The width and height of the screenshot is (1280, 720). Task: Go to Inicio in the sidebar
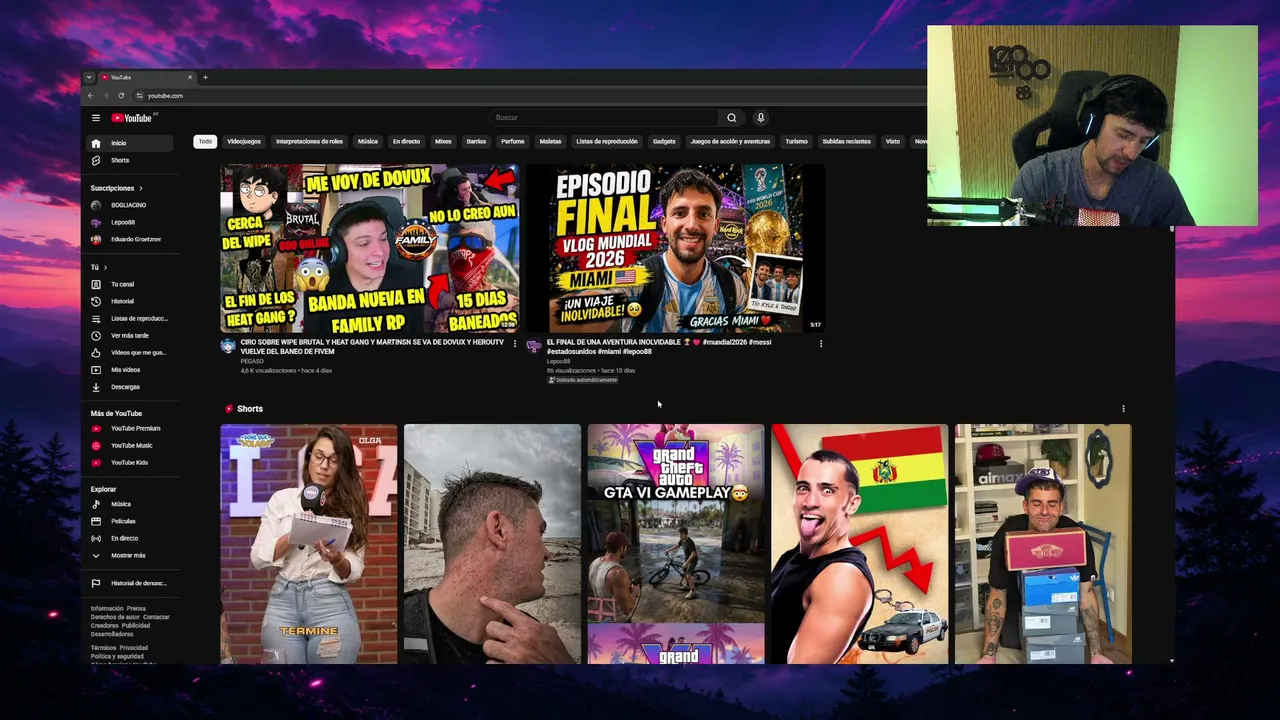pos(130,143)
